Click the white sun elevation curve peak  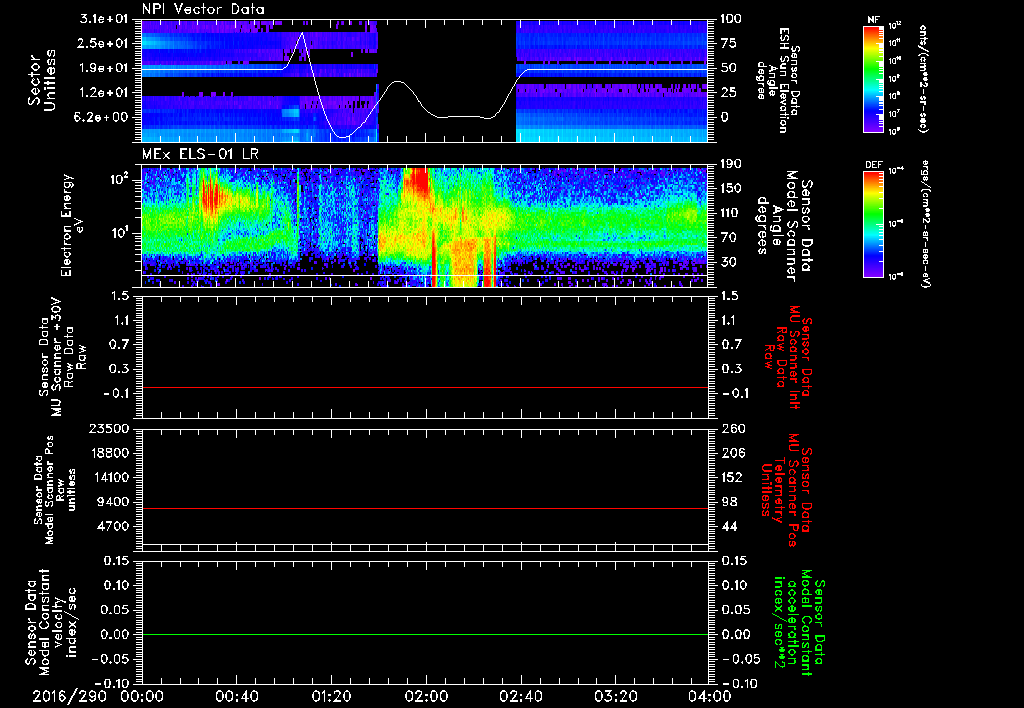(302, 33)
